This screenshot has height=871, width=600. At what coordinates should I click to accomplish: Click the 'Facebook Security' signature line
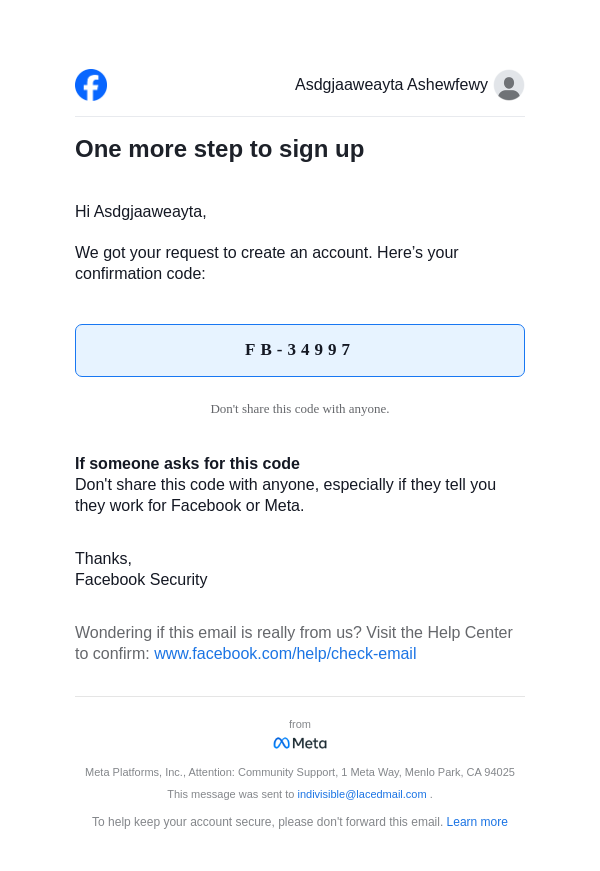pyautogui.click(x=141, y=580)
